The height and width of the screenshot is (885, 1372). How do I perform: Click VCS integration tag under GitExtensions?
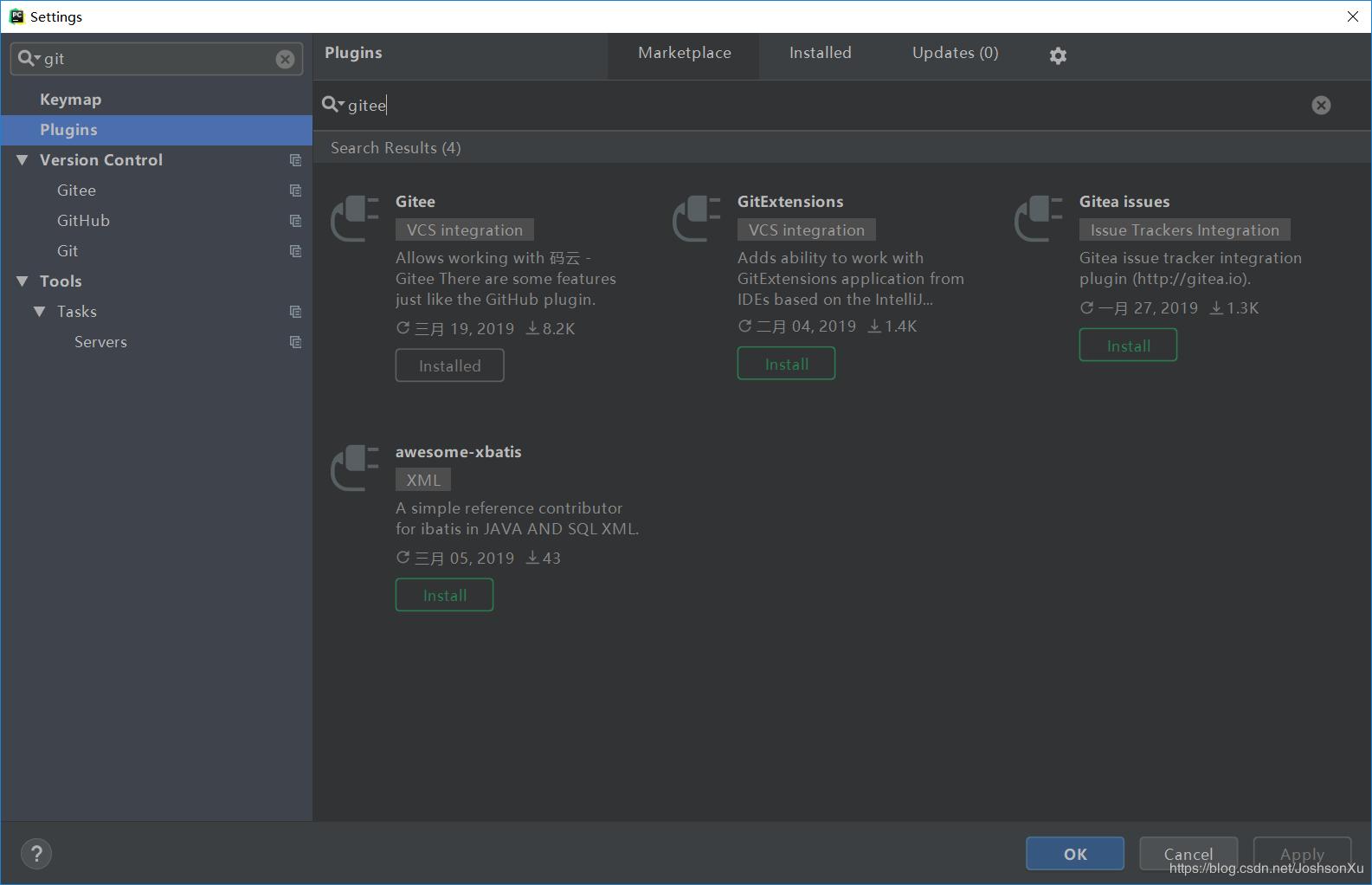[807, 229]
